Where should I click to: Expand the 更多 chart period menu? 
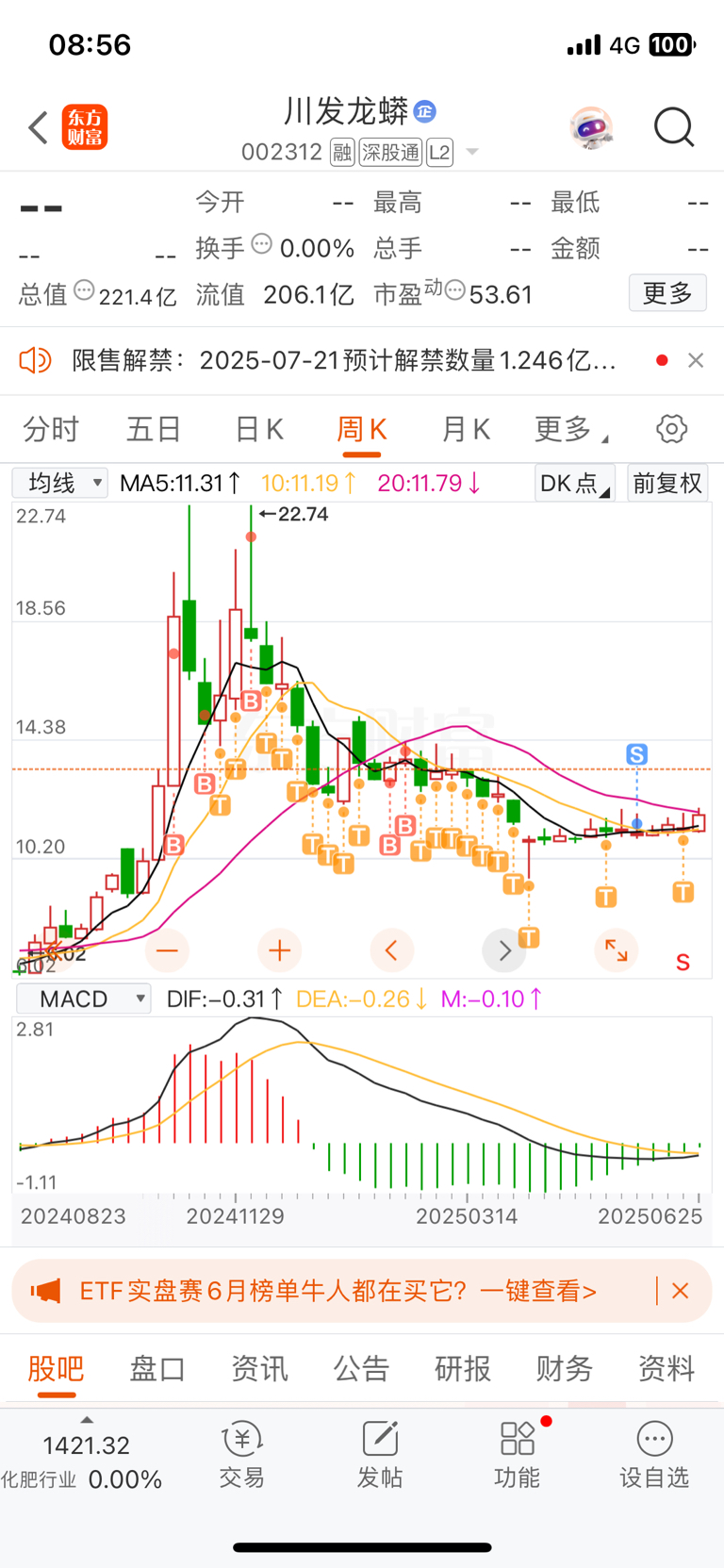570,430
